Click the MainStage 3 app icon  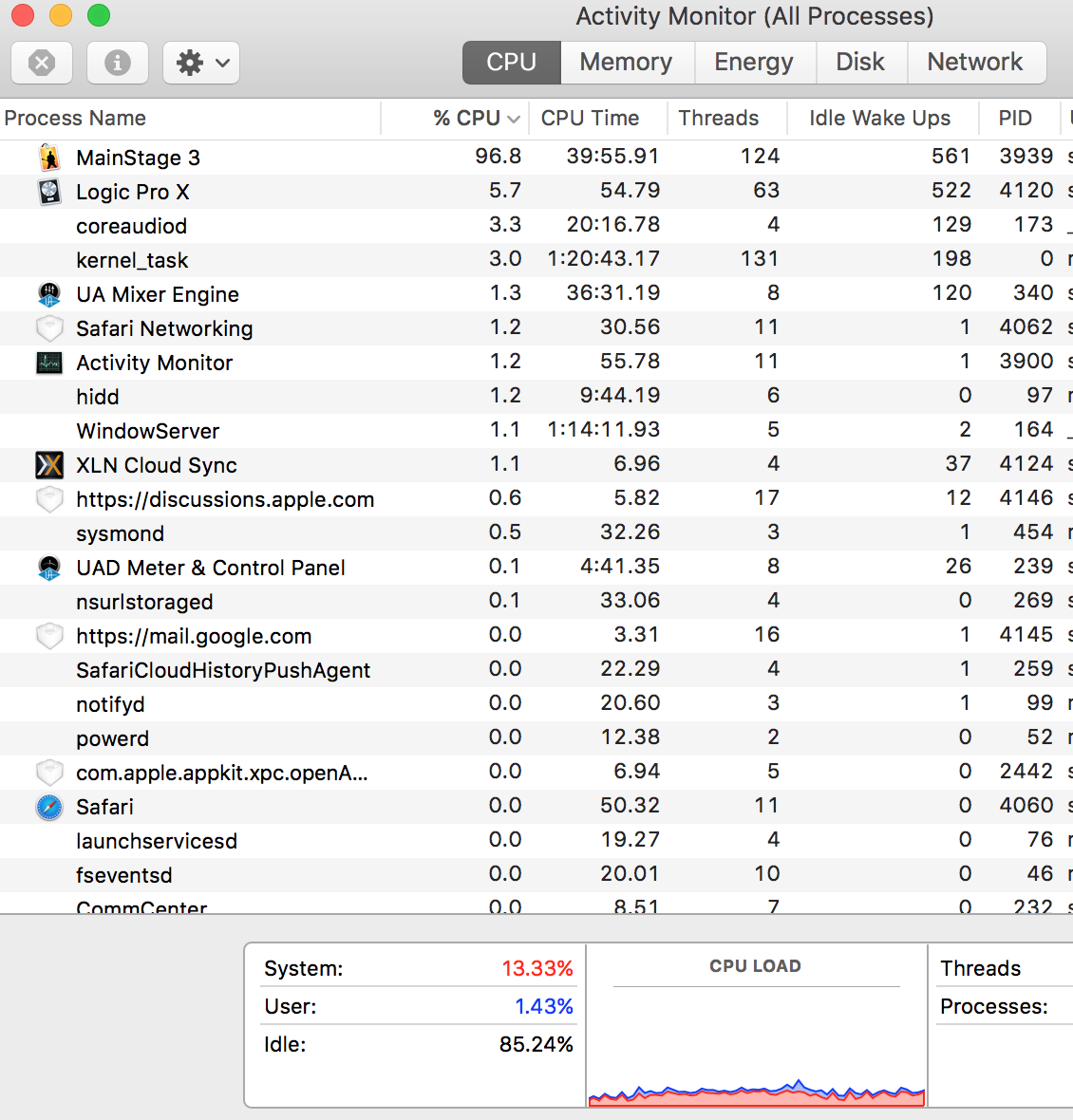pyautogui.click(x=49, y=158)
